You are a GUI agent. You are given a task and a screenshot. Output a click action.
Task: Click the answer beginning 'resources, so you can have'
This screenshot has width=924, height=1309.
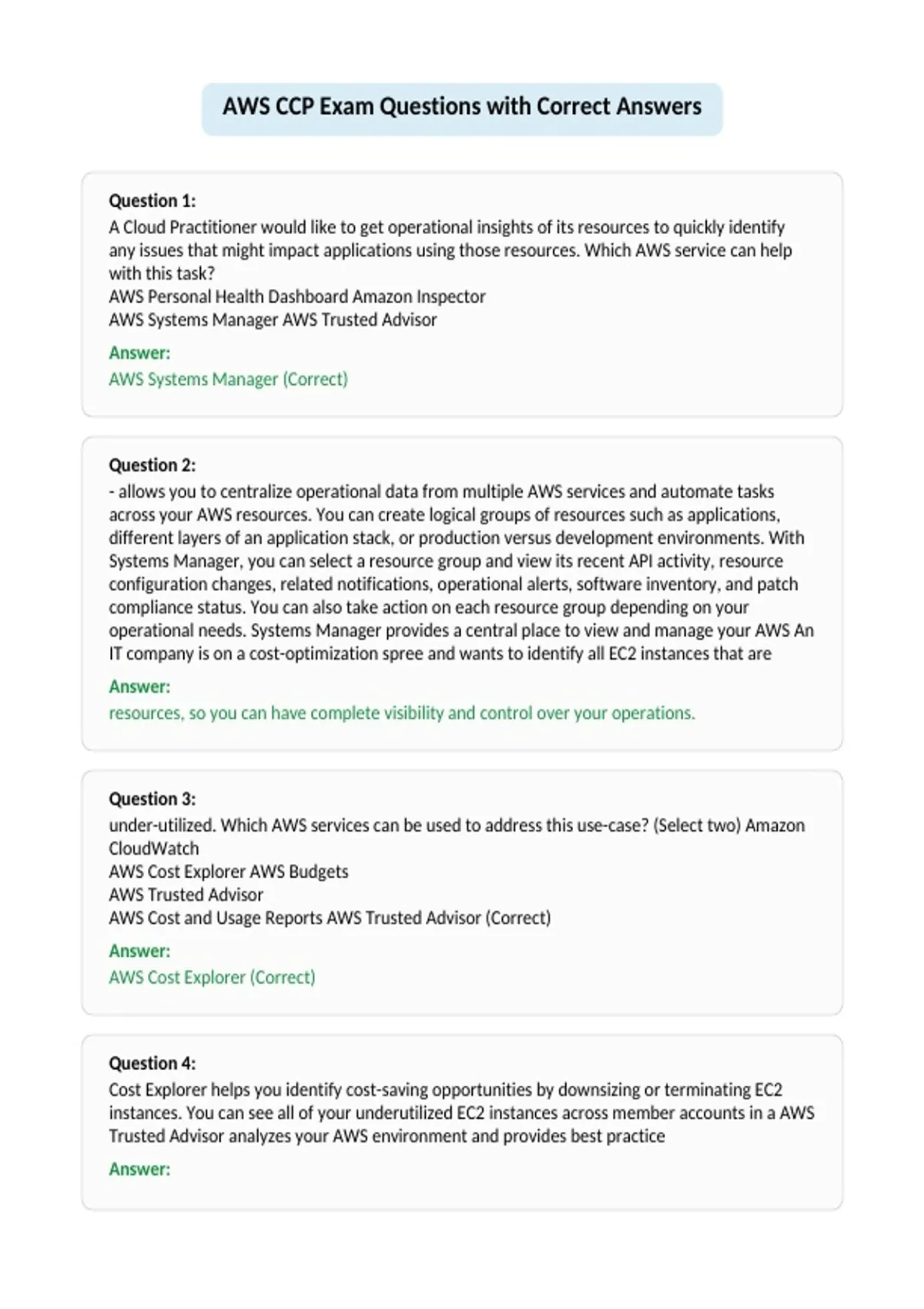[402, 713]
